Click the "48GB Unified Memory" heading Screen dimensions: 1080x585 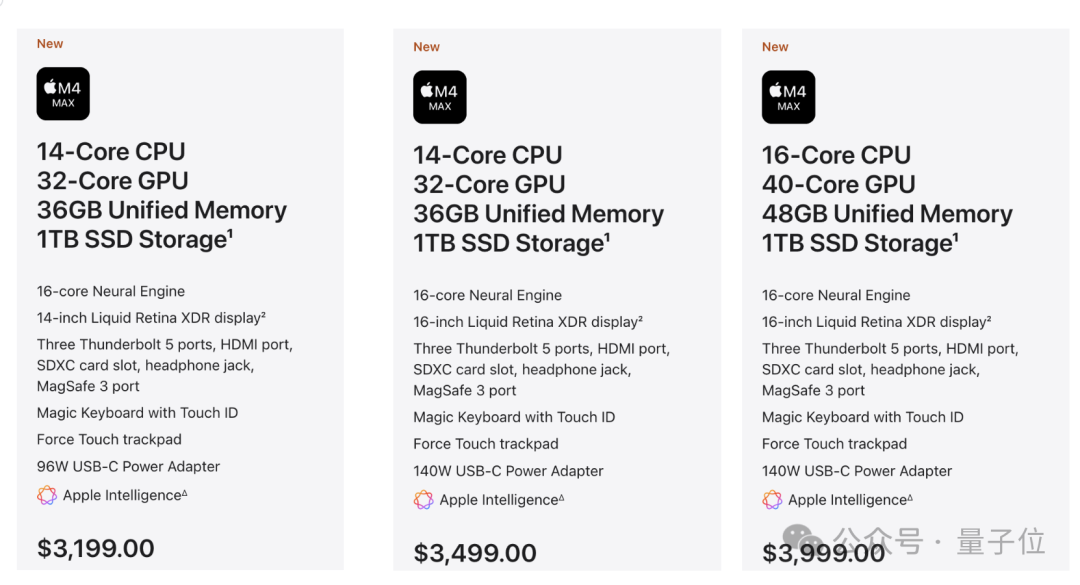[887, 214]
